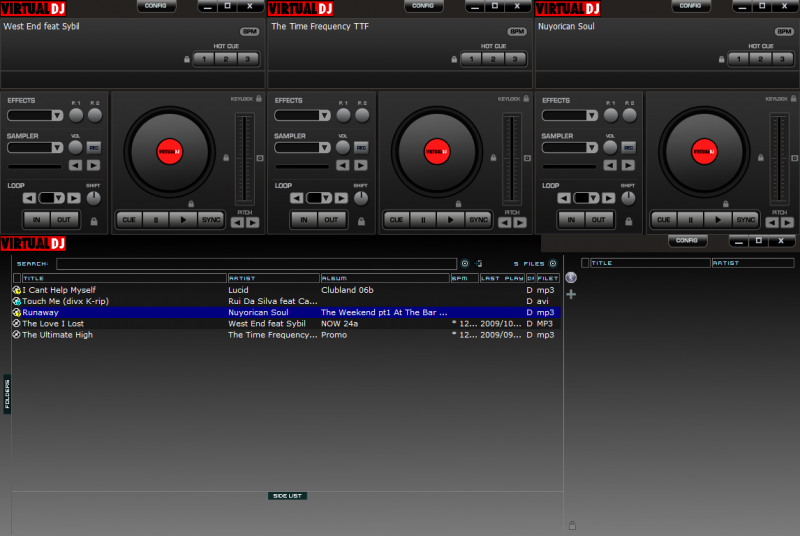
Task: Click BPM button on West End deck
Action: [x=249, y=32]
